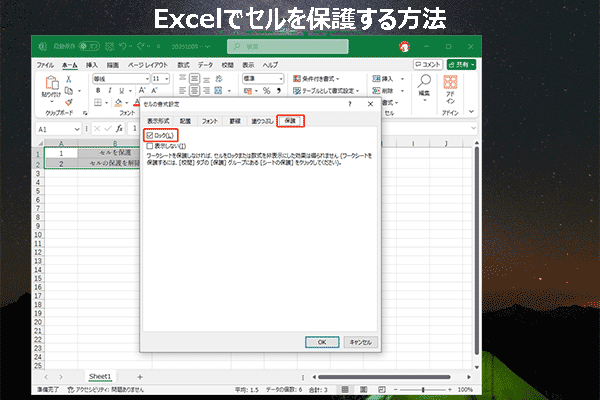The height and width of the screenshot is (400, 600).
Task: Click the Merge and Center icon
Action: pyautogui.click(x=218, y=91)
